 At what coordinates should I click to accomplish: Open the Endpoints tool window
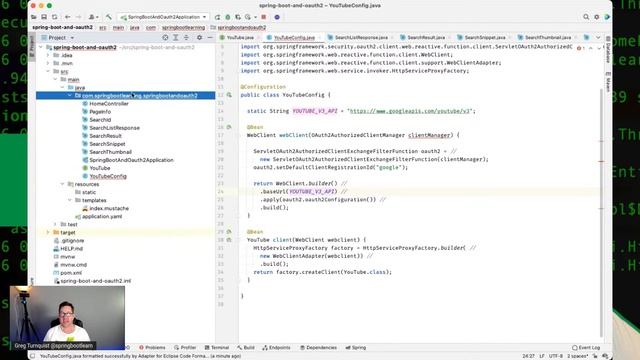coord(276,348)
